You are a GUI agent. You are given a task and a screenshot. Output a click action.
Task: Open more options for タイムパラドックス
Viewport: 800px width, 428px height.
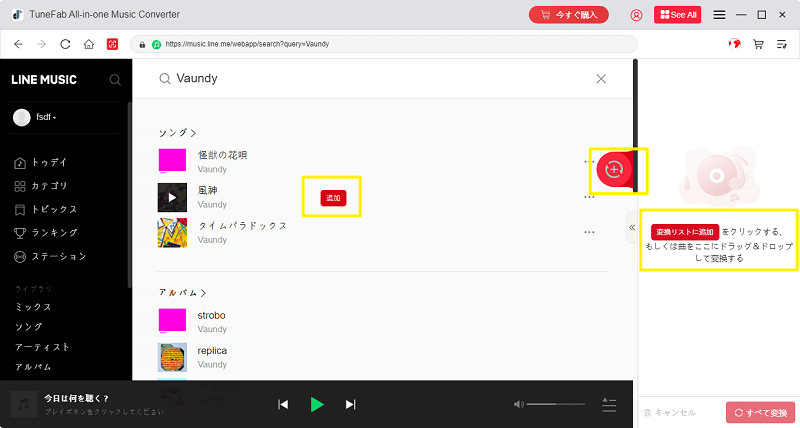coord(589,232)
